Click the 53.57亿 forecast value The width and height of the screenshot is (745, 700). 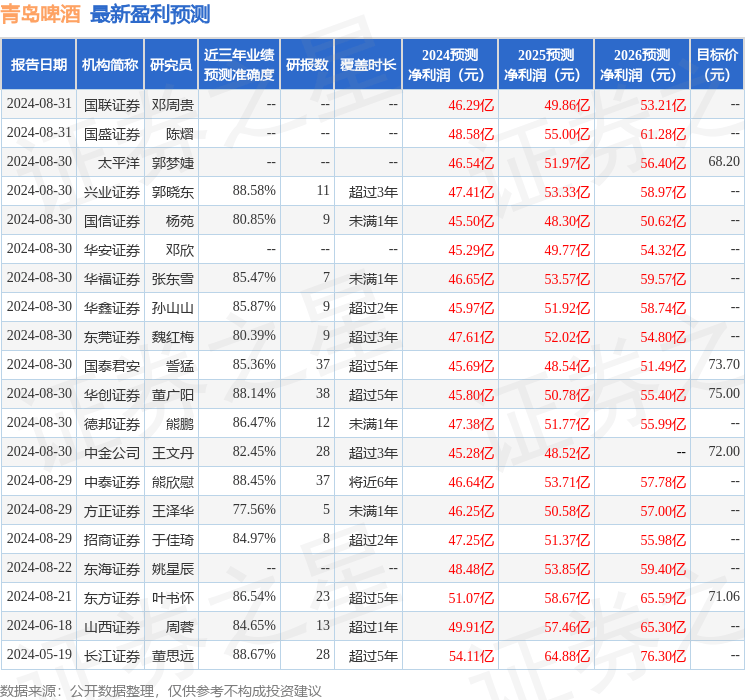tap(567, 279)
